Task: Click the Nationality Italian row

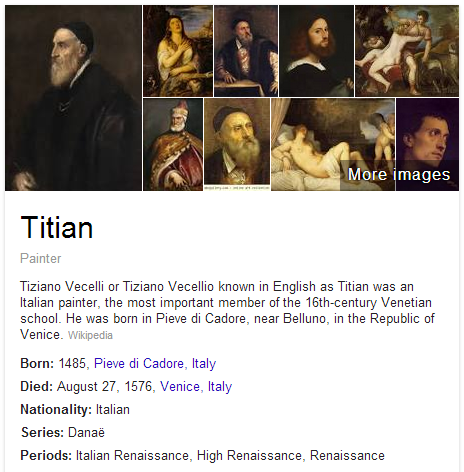Action: point(75,409)
